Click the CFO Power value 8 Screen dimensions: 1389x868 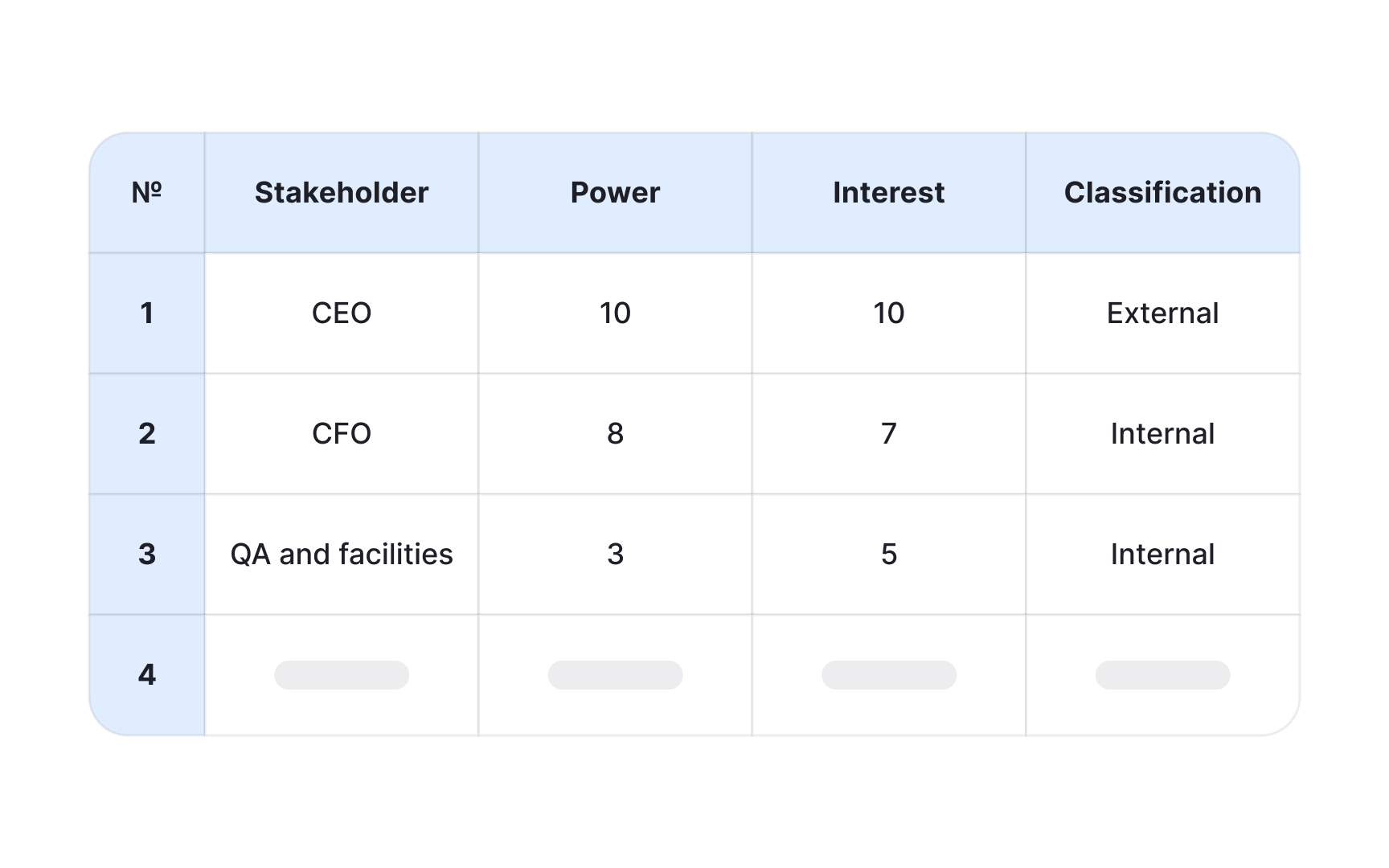tap(615, 434)
